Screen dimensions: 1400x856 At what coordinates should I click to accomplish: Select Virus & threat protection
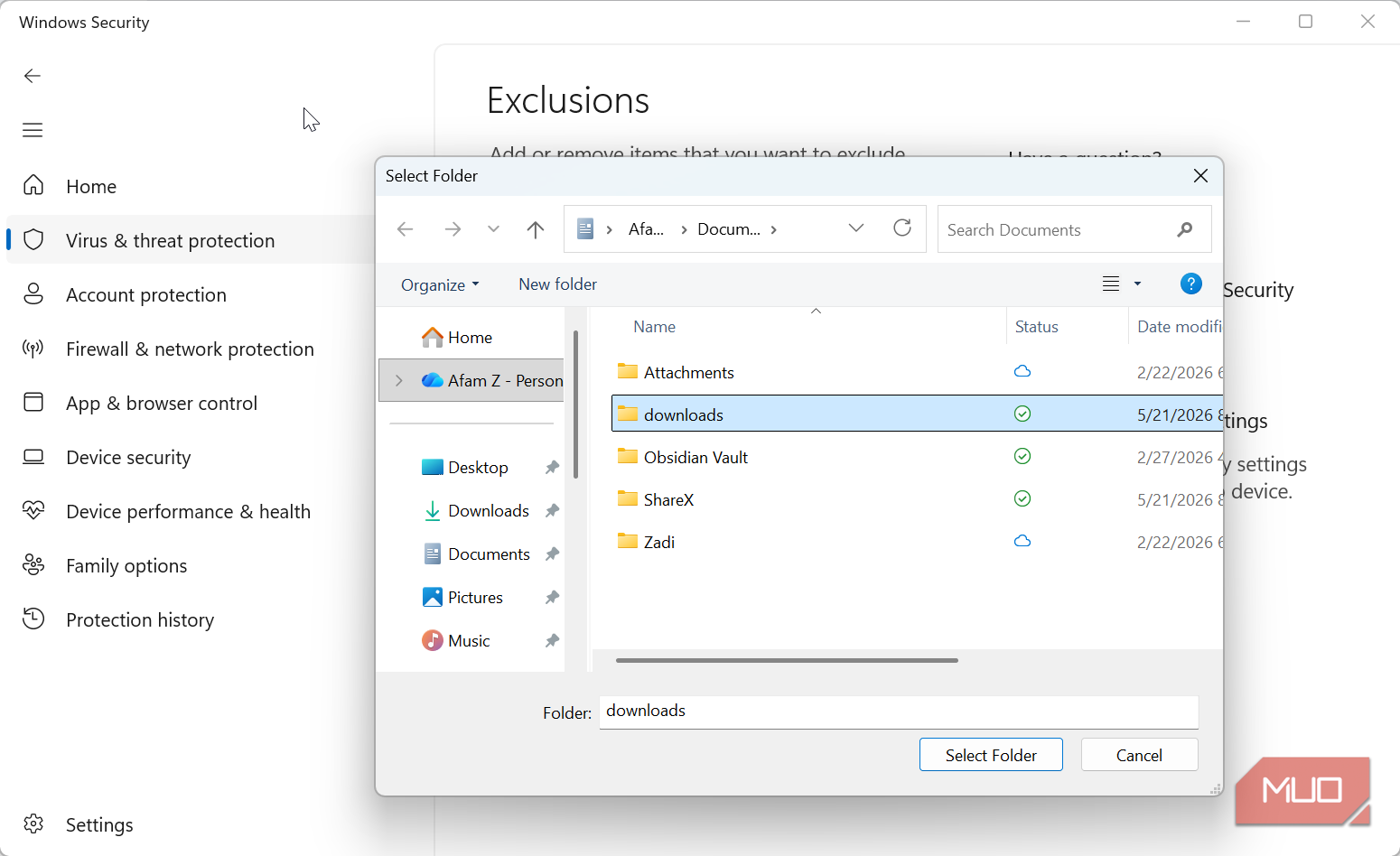(191, 240)
